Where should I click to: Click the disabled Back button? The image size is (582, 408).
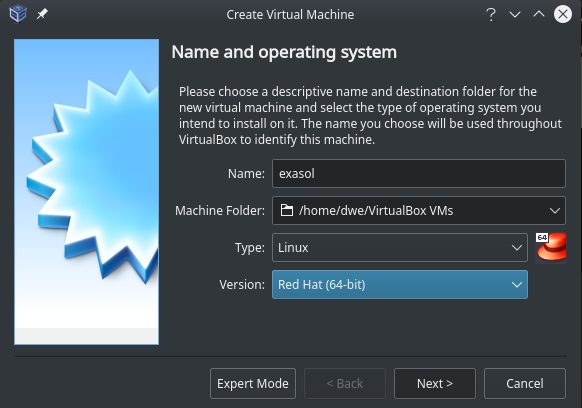coord(345,383)
